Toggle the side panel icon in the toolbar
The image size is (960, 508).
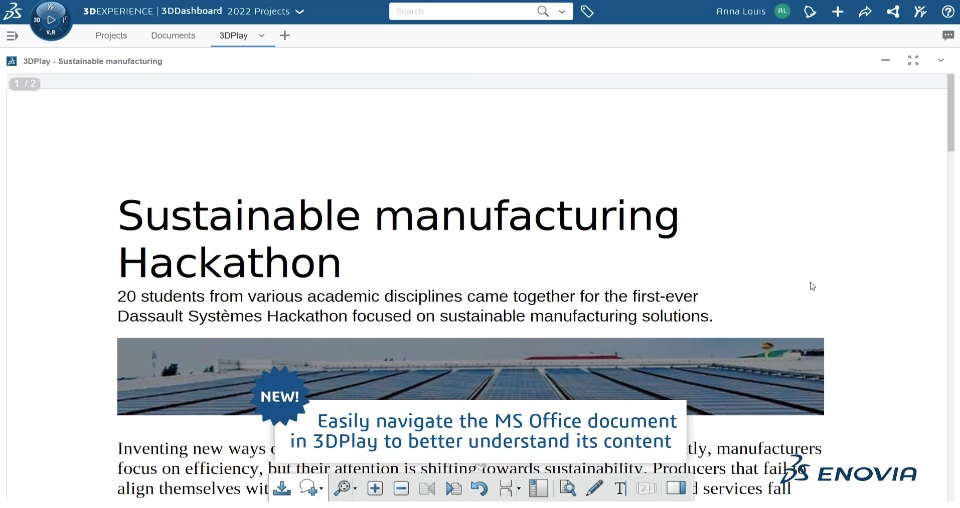676,488
